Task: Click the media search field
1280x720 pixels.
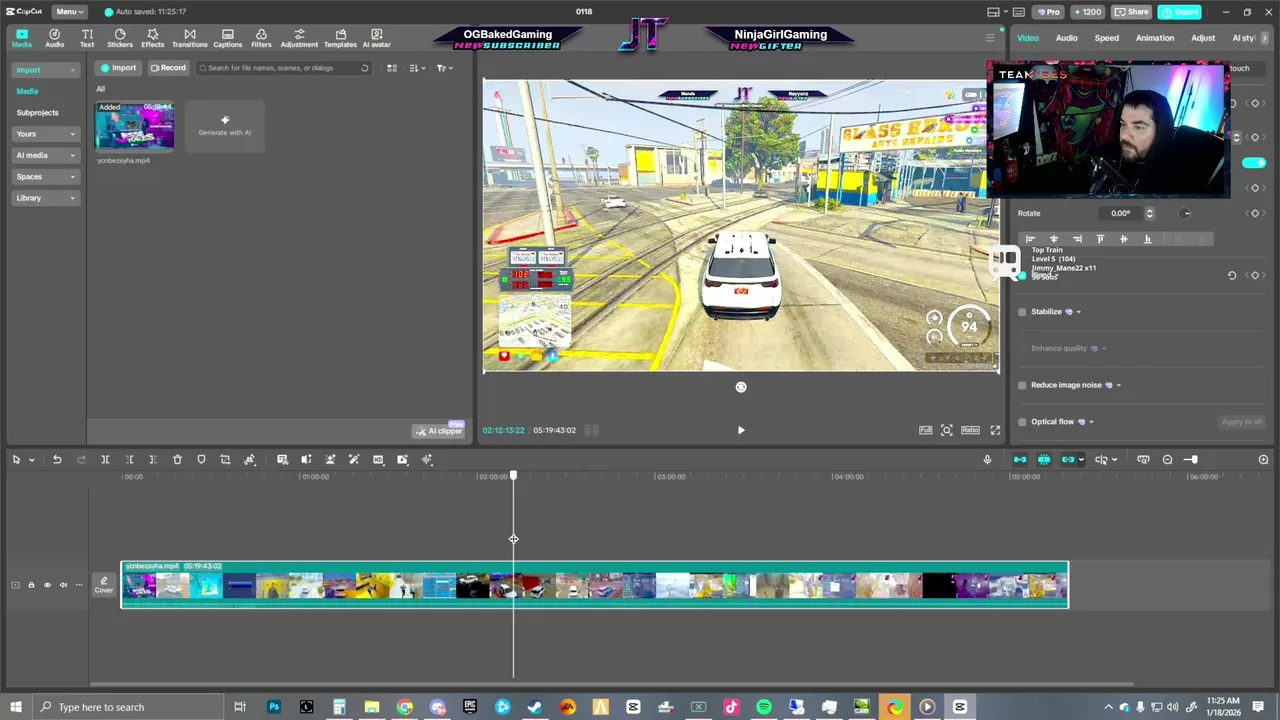Action: coord(284,68)
